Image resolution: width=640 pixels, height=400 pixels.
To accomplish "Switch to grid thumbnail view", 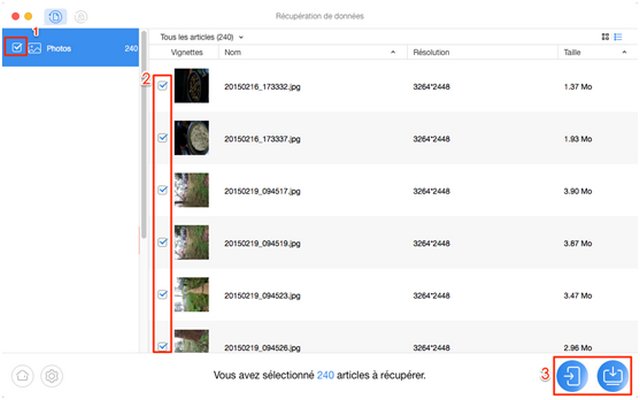I will [x=605, y=37].
